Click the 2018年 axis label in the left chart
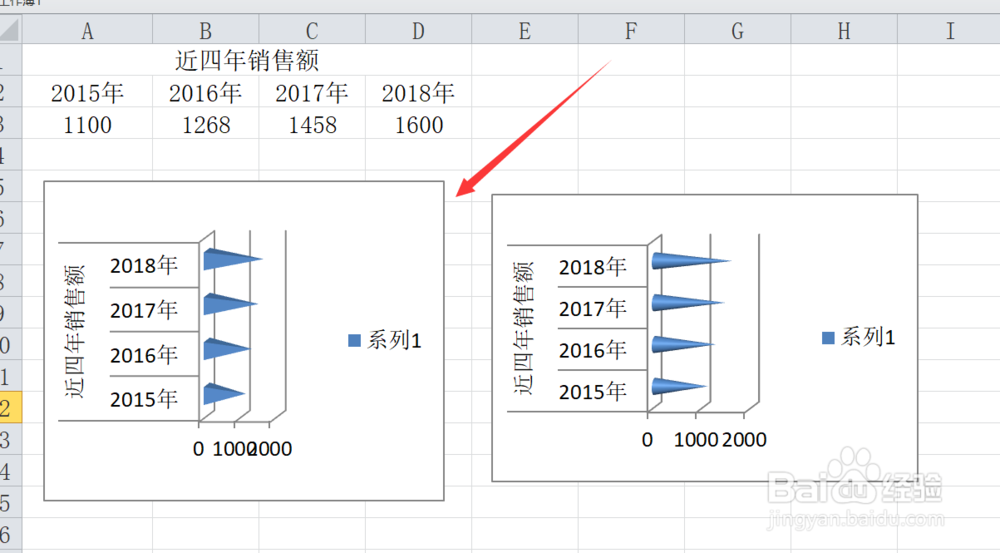Viewport: 1000px width, 553px height. (143, 265)
